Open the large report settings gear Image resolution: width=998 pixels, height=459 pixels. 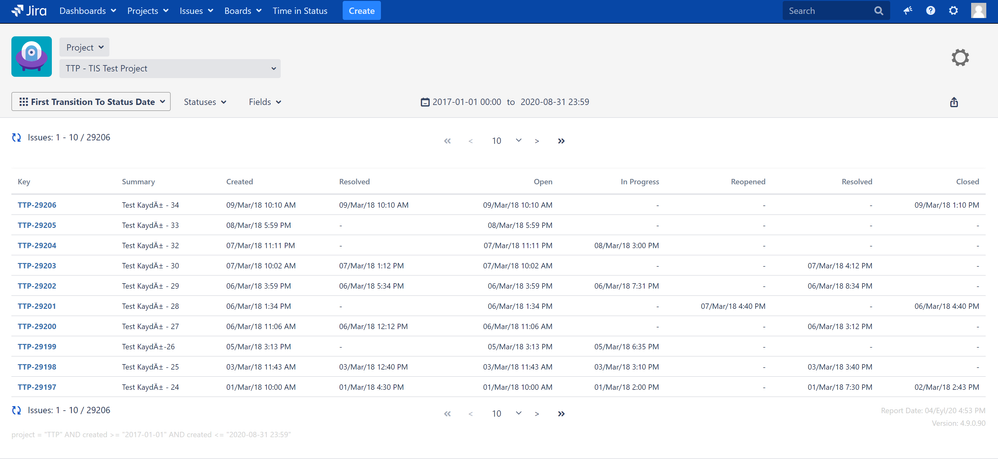click(960, 58)
